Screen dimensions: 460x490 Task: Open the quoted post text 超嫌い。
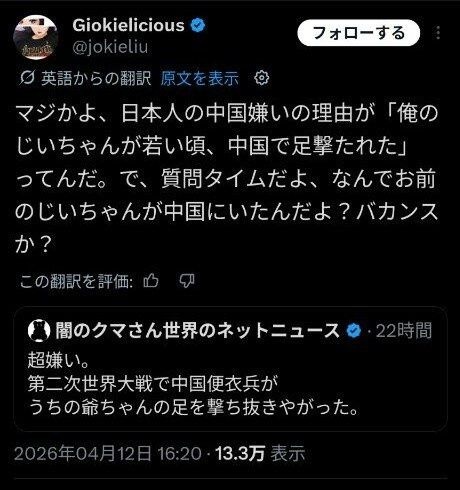click(58, 360)
